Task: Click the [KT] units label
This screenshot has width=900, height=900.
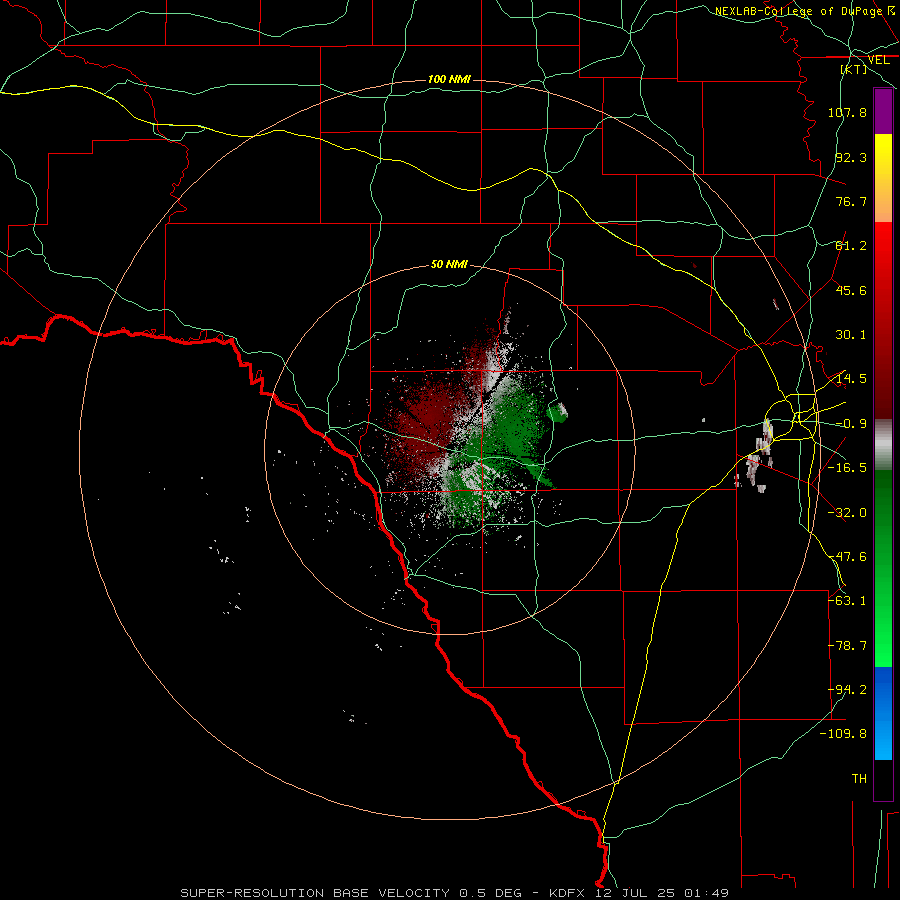Action: click(x=854, y=69)
